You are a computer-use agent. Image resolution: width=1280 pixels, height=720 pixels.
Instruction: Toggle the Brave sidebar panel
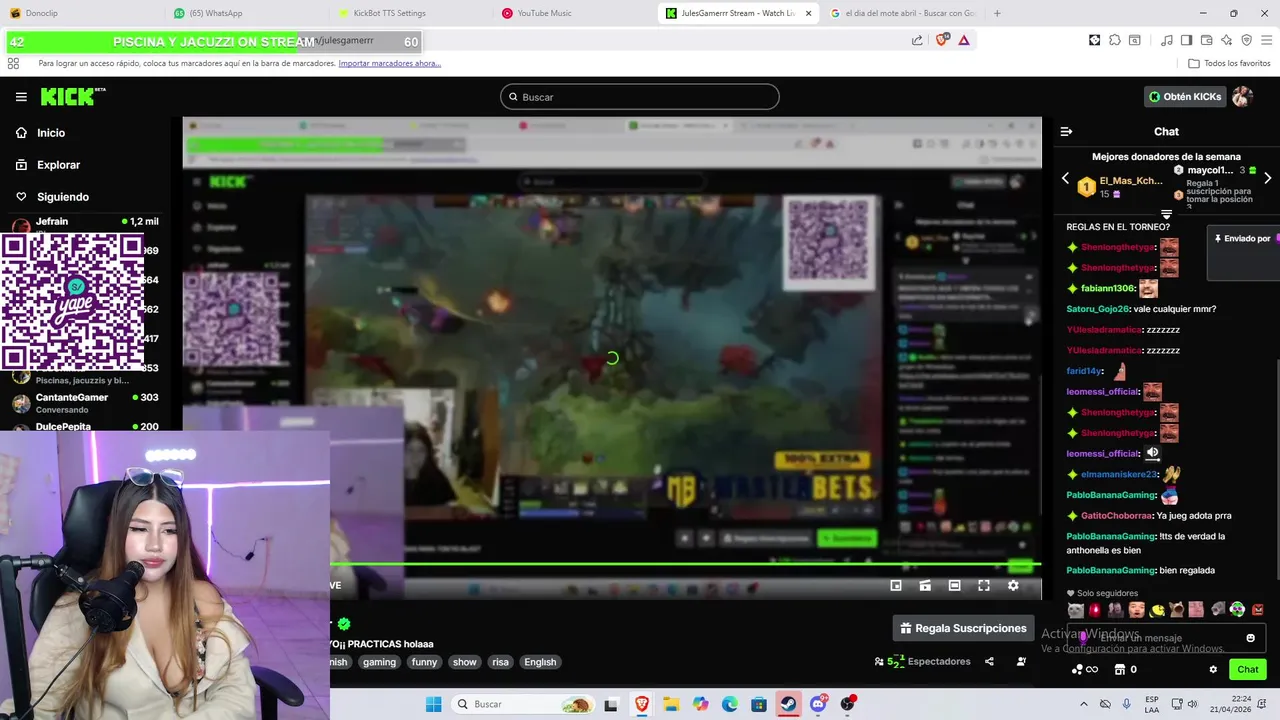(x=1186, y=40)
